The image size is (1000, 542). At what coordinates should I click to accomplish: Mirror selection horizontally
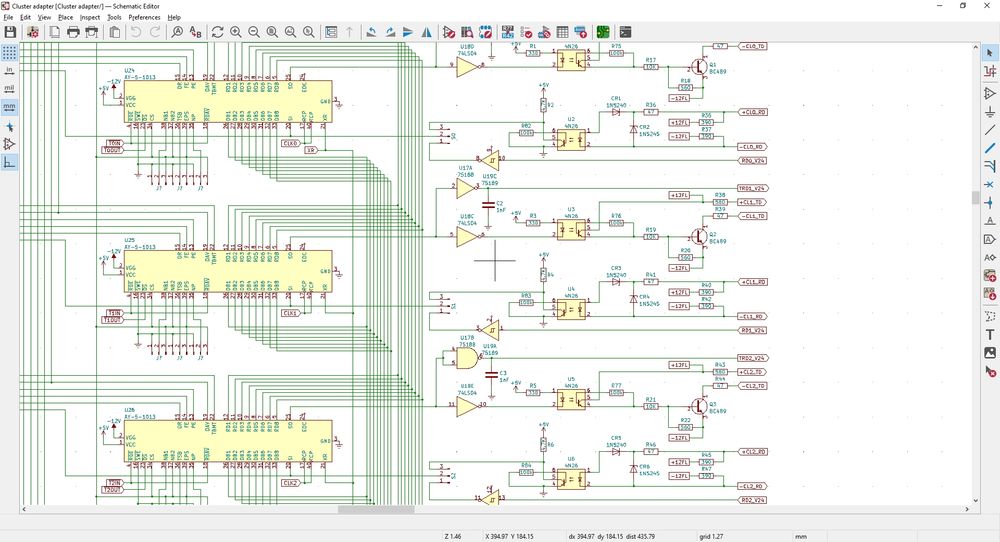427,32
